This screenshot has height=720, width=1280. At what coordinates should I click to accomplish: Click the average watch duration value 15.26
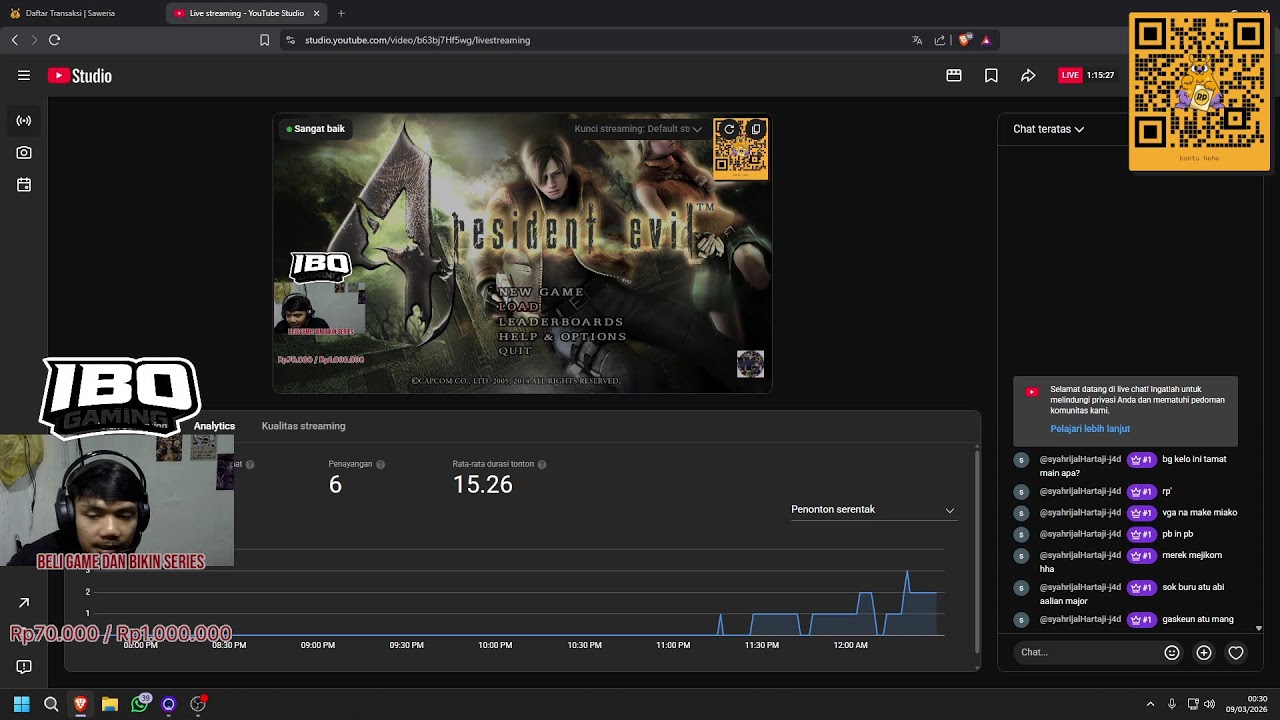[482, 485]
